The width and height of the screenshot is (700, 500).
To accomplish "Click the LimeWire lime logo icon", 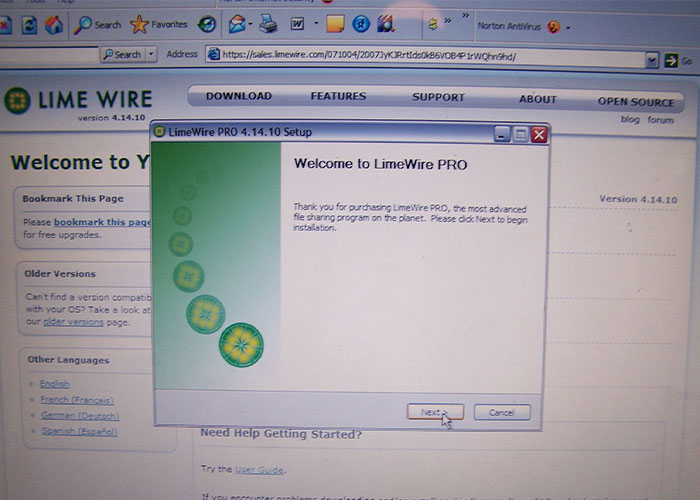I will 17,101.
